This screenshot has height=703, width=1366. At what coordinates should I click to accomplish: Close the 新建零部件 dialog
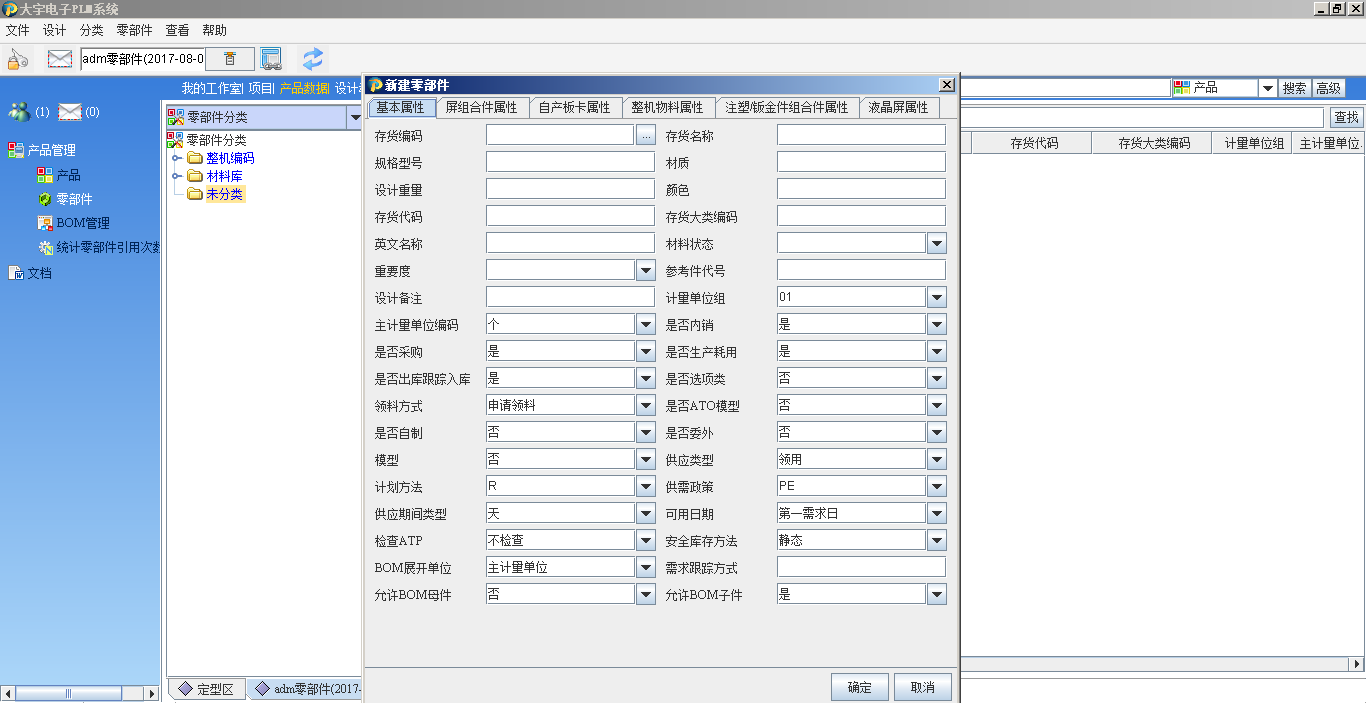(946, 85)
